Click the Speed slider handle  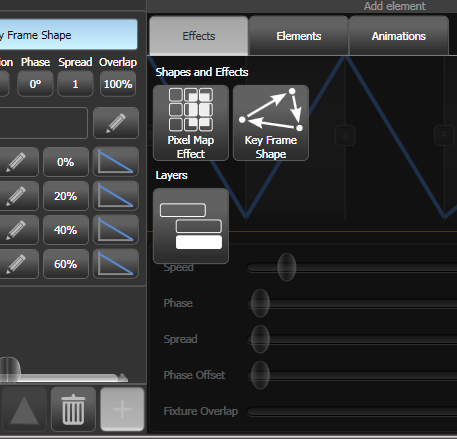tap(287, 267)
